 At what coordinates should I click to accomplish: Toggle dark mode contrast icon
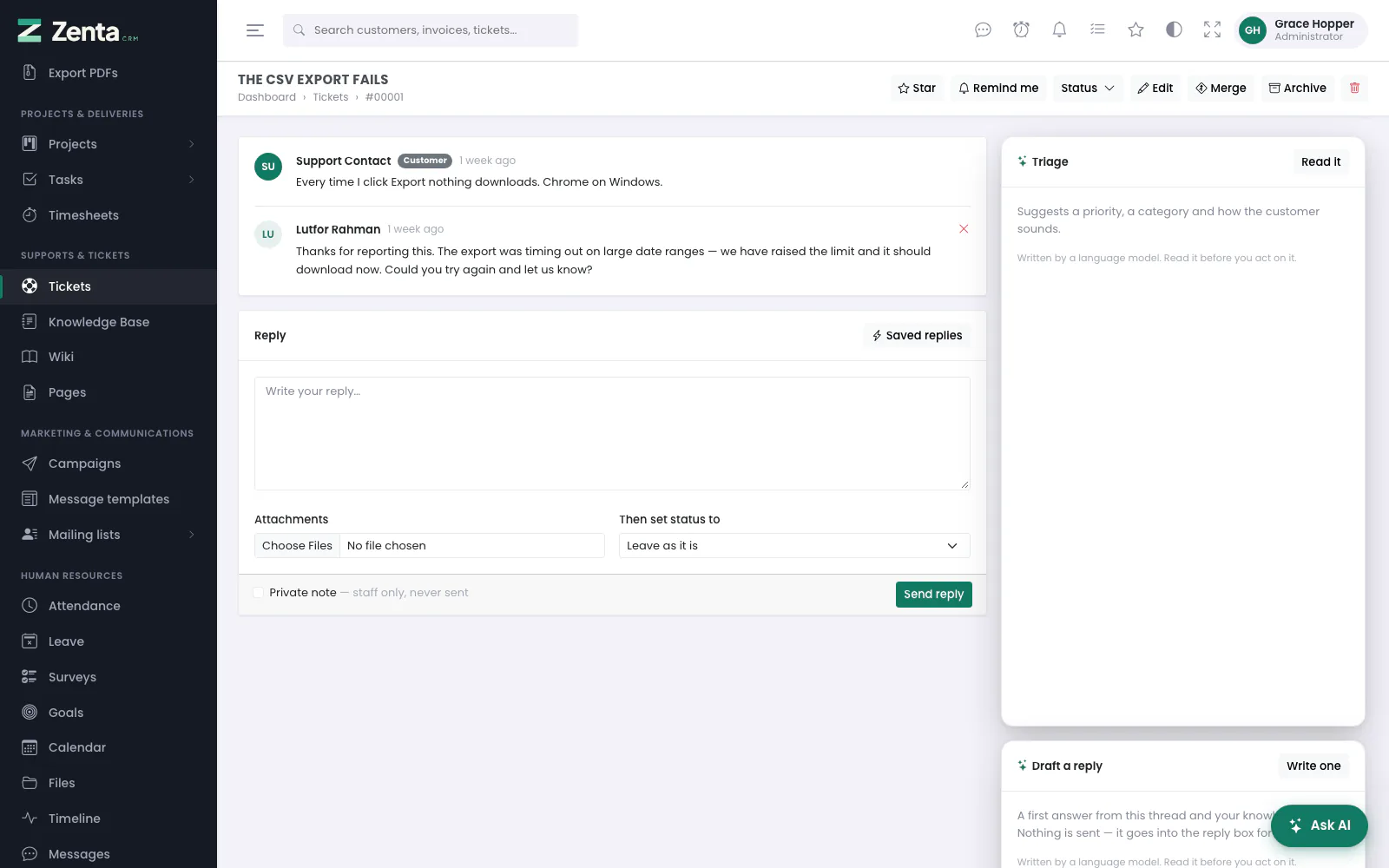1174,30
